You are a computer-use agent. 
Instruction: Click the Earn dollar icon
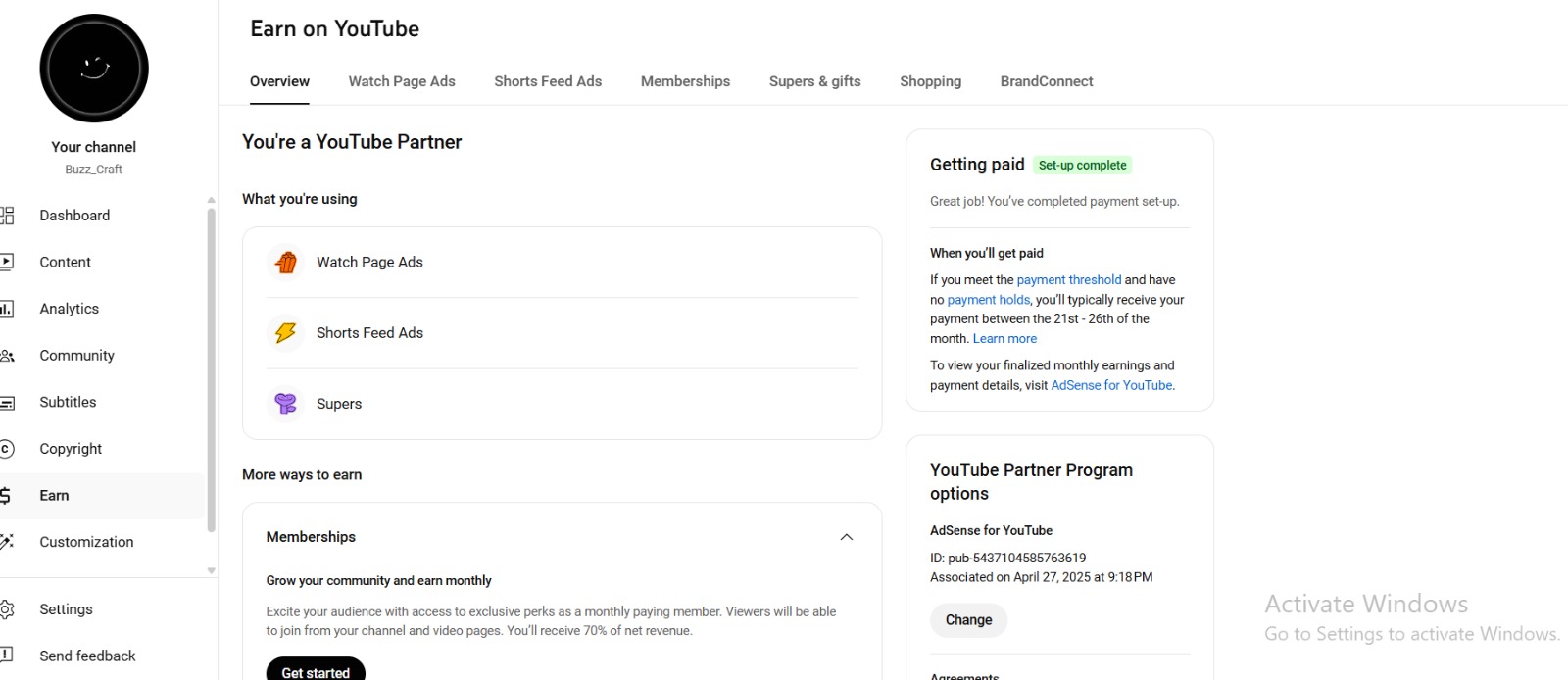point(6,496)
